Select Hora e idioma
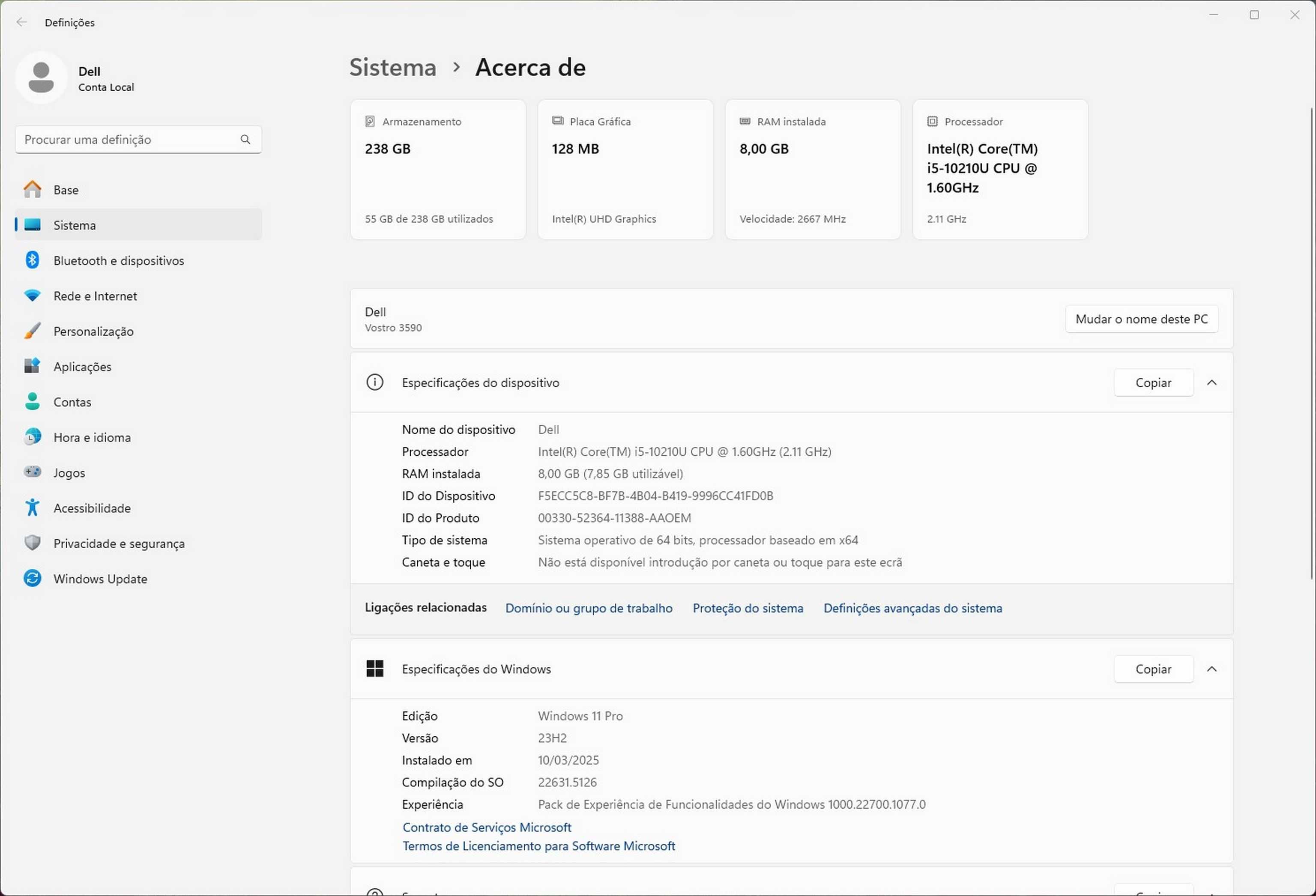Viewport: 1316px width, 896px height. (138, 437)
